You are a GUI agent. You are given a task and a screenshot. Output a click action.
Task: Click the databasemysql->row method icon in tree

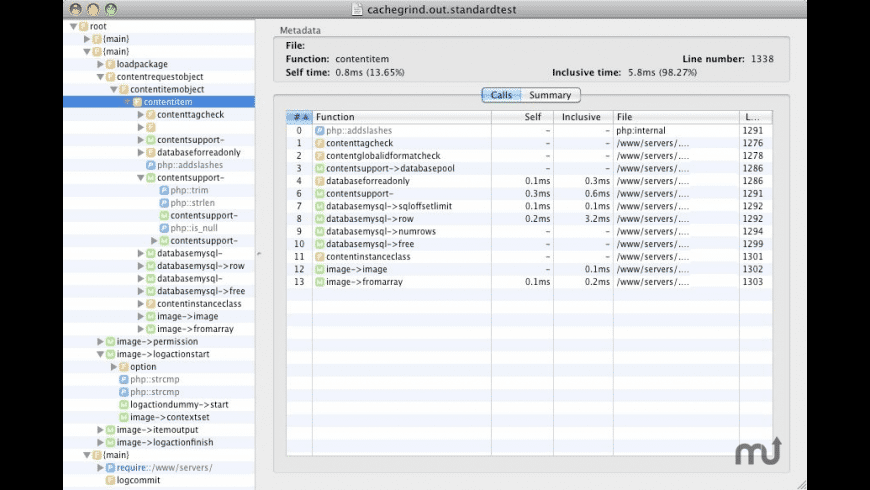[x=150, y=266]
